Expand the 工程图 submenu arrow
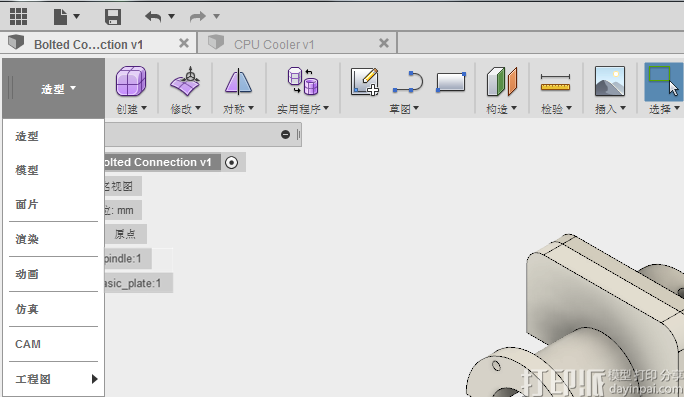Image resolution: width=684 pixels, height=397 pixels. (94, 379)
